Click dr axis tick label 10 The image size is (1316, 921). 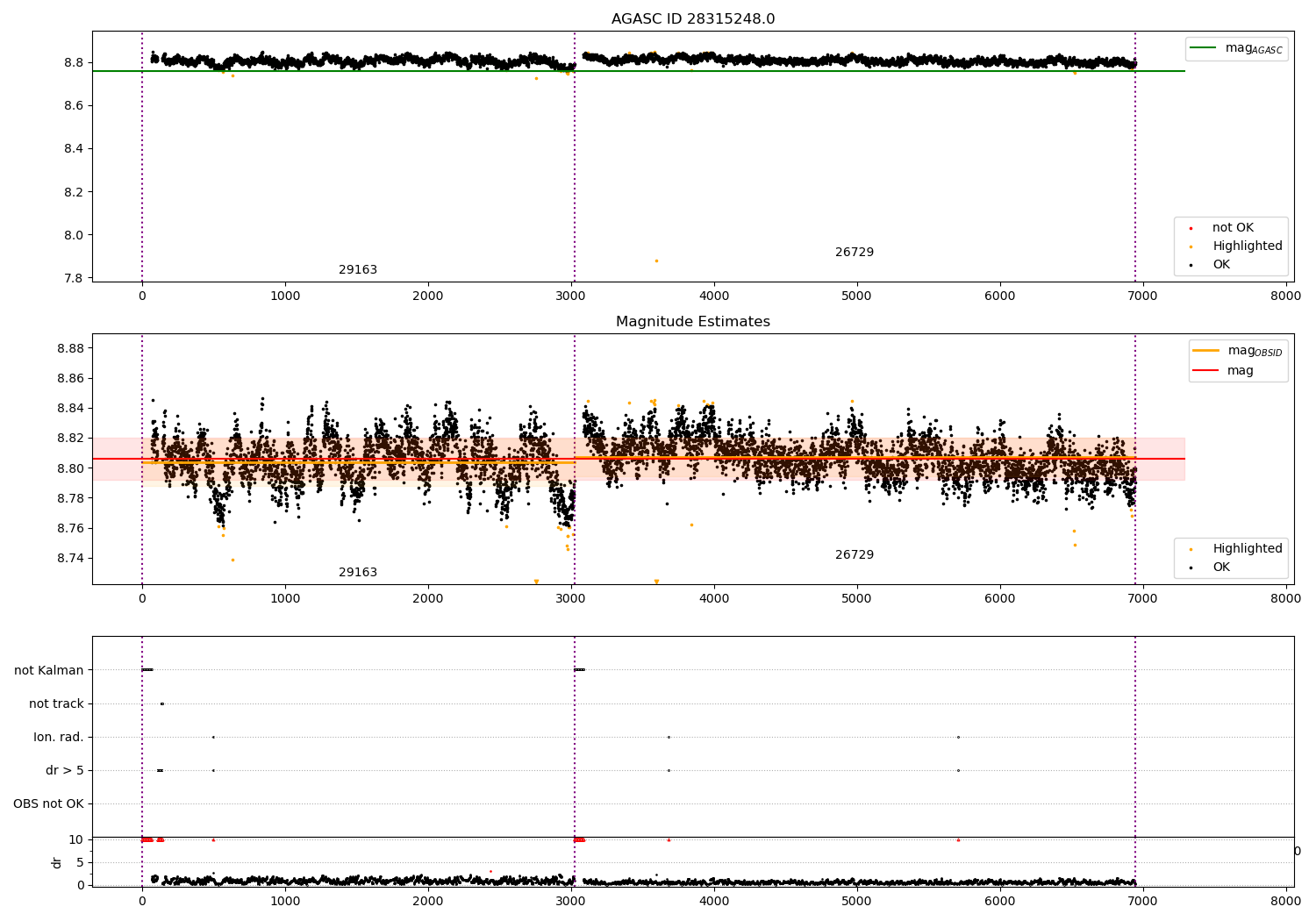point(75,840)
